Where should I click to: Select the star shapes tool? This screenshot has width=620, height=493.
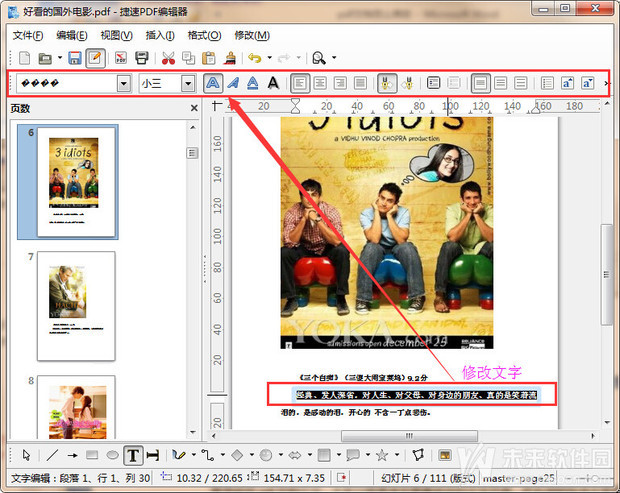(x=382, y=455)
